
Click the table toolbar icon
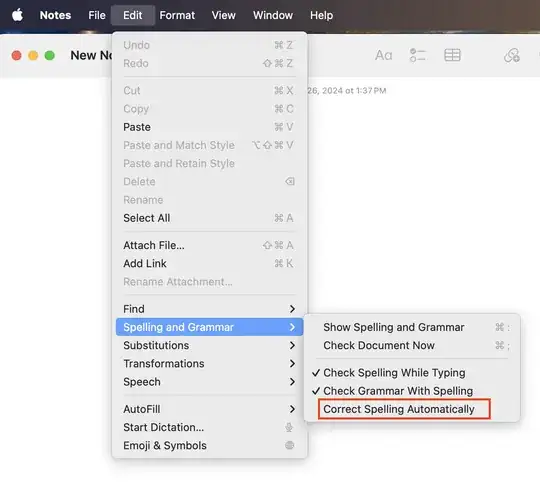452,55
